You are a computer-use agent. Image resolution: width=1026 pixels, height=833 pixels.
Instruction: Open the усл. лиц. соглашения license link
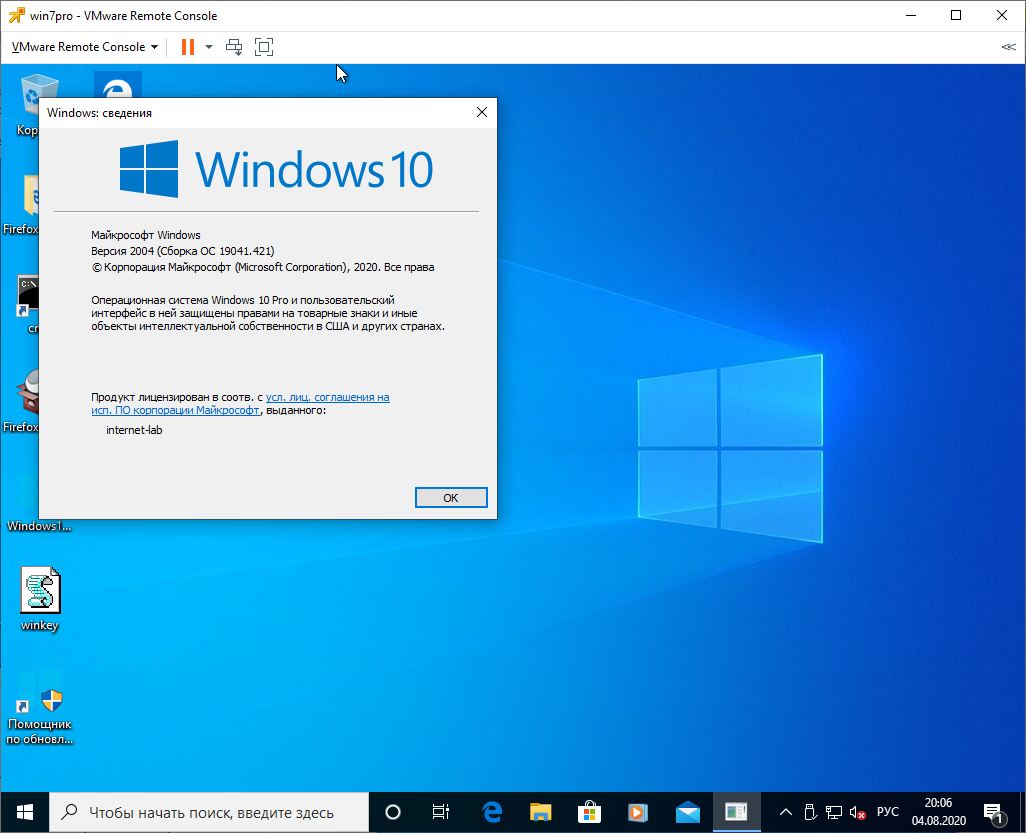pyautogui.click(x=241, y=404)
